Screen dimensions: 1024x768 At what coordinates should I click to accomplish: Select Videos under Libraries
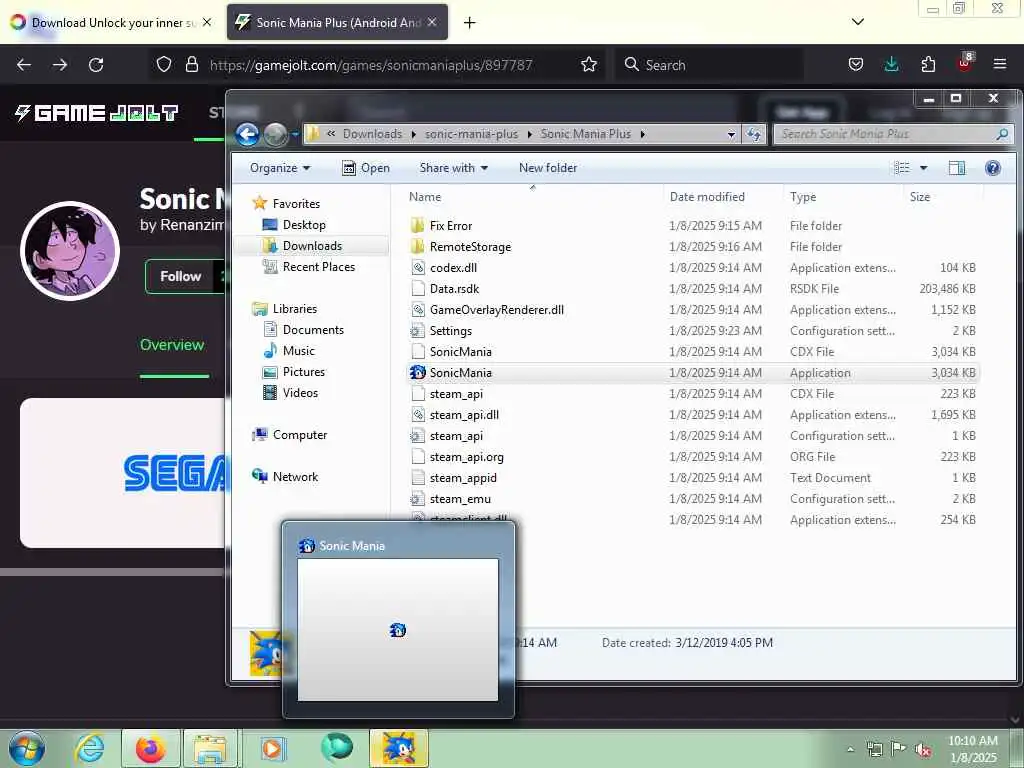coord(300,392)
